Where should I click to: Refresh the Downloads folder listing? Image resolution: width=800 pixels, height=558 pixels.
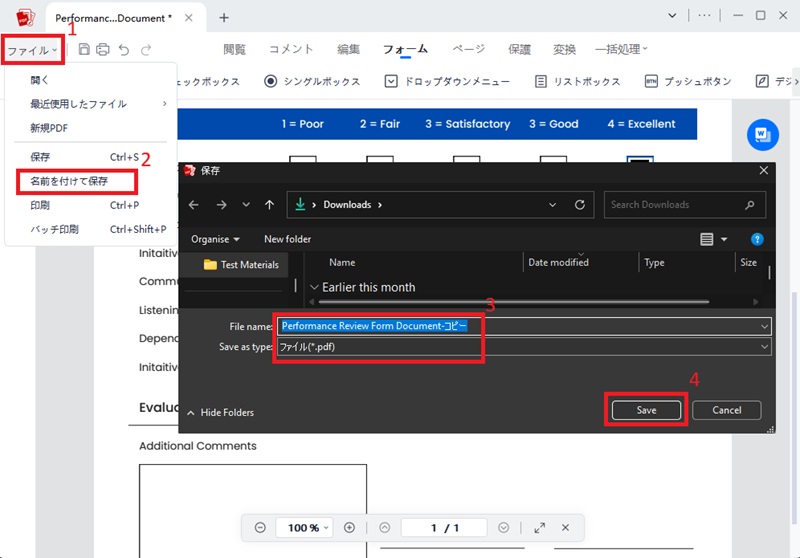tap(580, 205)
